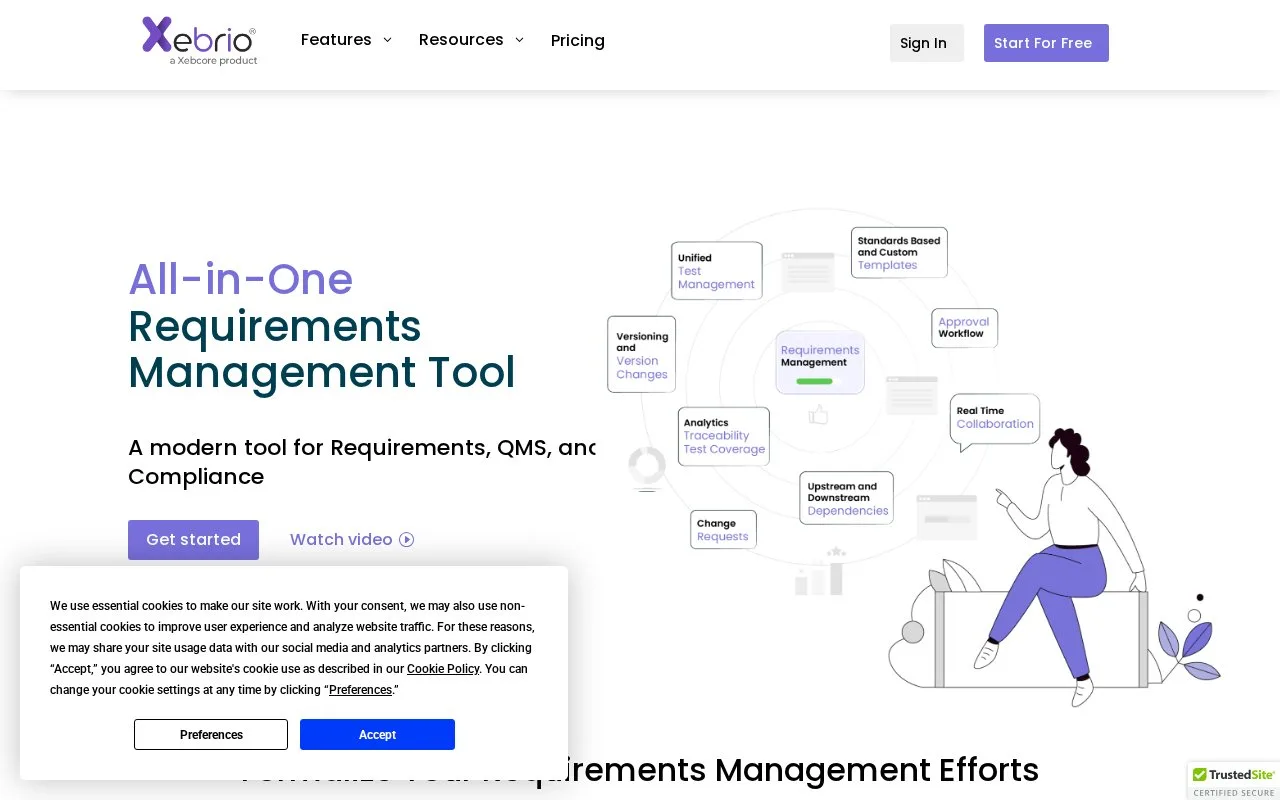Click Start For Free button
Viewport: 1280px width, 800px height.
coord(1046,43)
